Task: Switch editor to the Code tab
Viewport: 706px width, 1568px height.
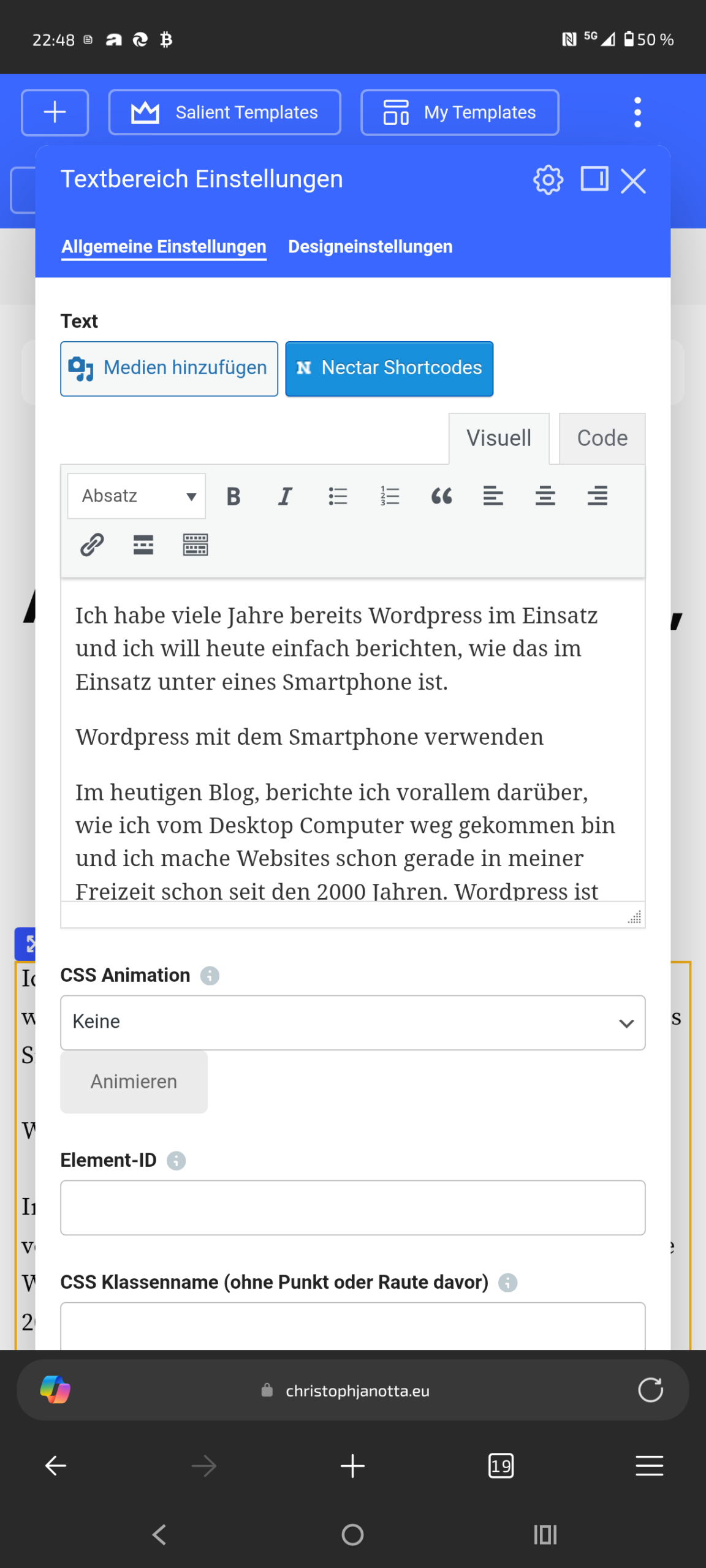Action: coord(602,439)
